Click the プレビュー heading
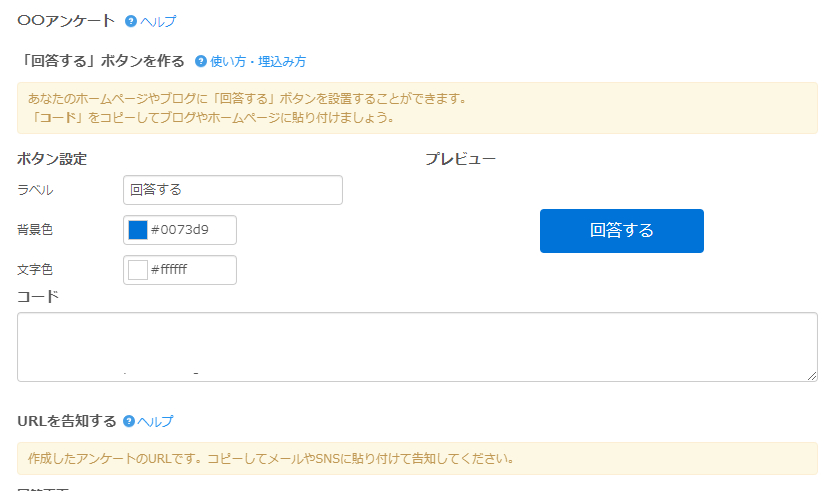The height and width of the screenshot is (491, 836). (x=460, y=159)
